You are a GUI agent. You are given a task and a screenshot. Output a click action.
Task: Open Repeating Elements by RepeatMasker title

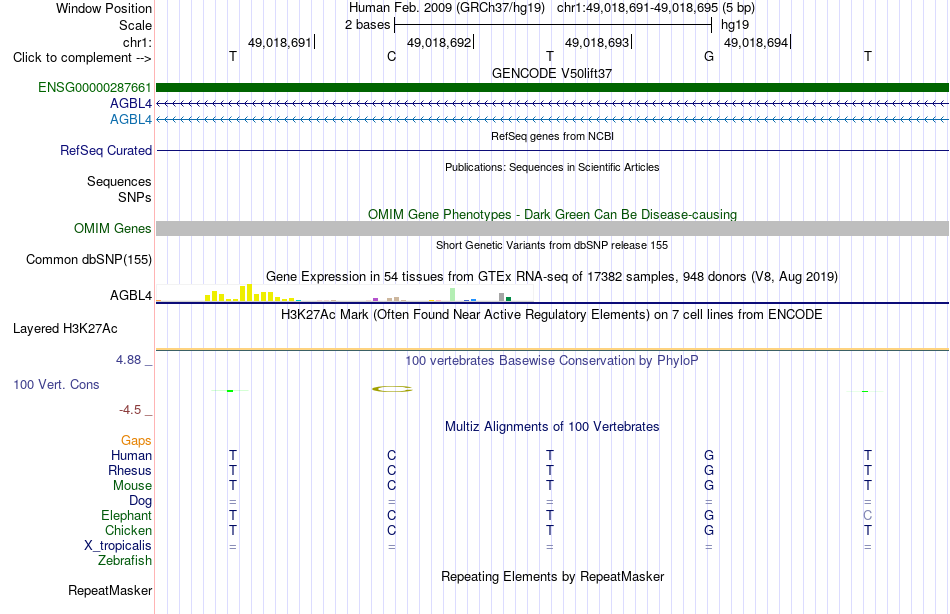tap(552, 577)
